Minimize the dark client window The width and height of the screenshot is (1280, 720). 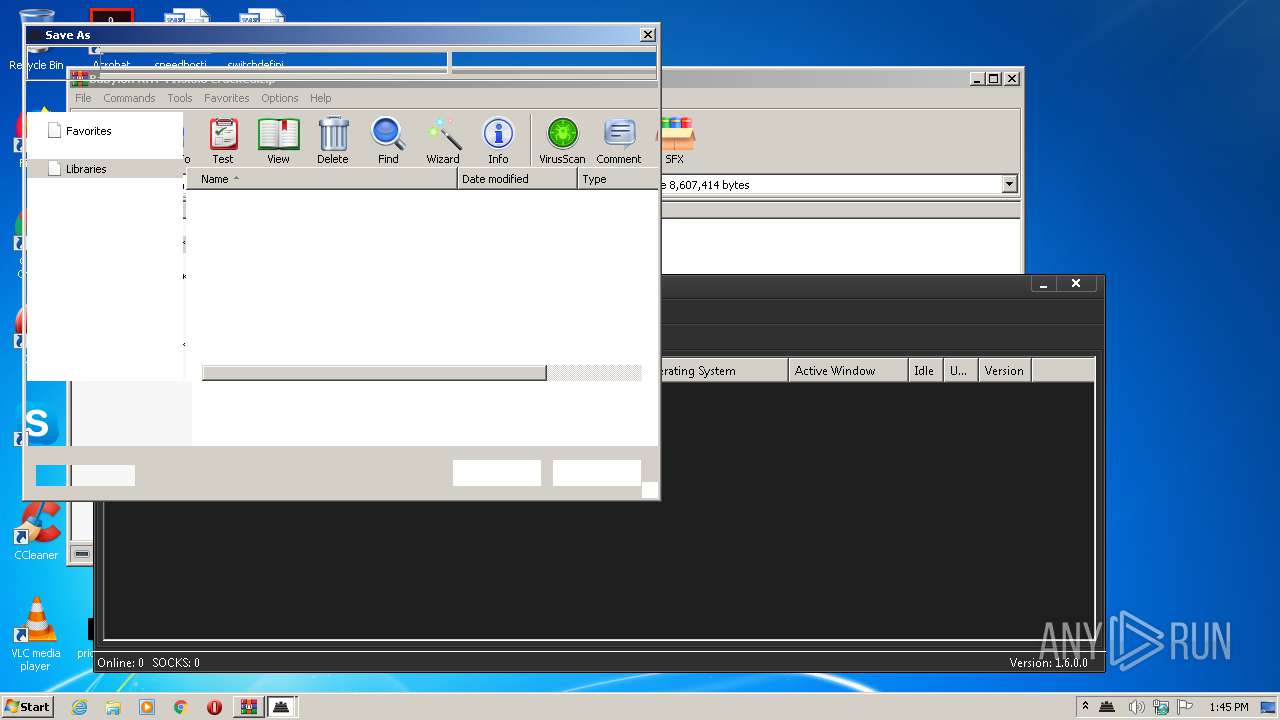[x=1043, y=285]
